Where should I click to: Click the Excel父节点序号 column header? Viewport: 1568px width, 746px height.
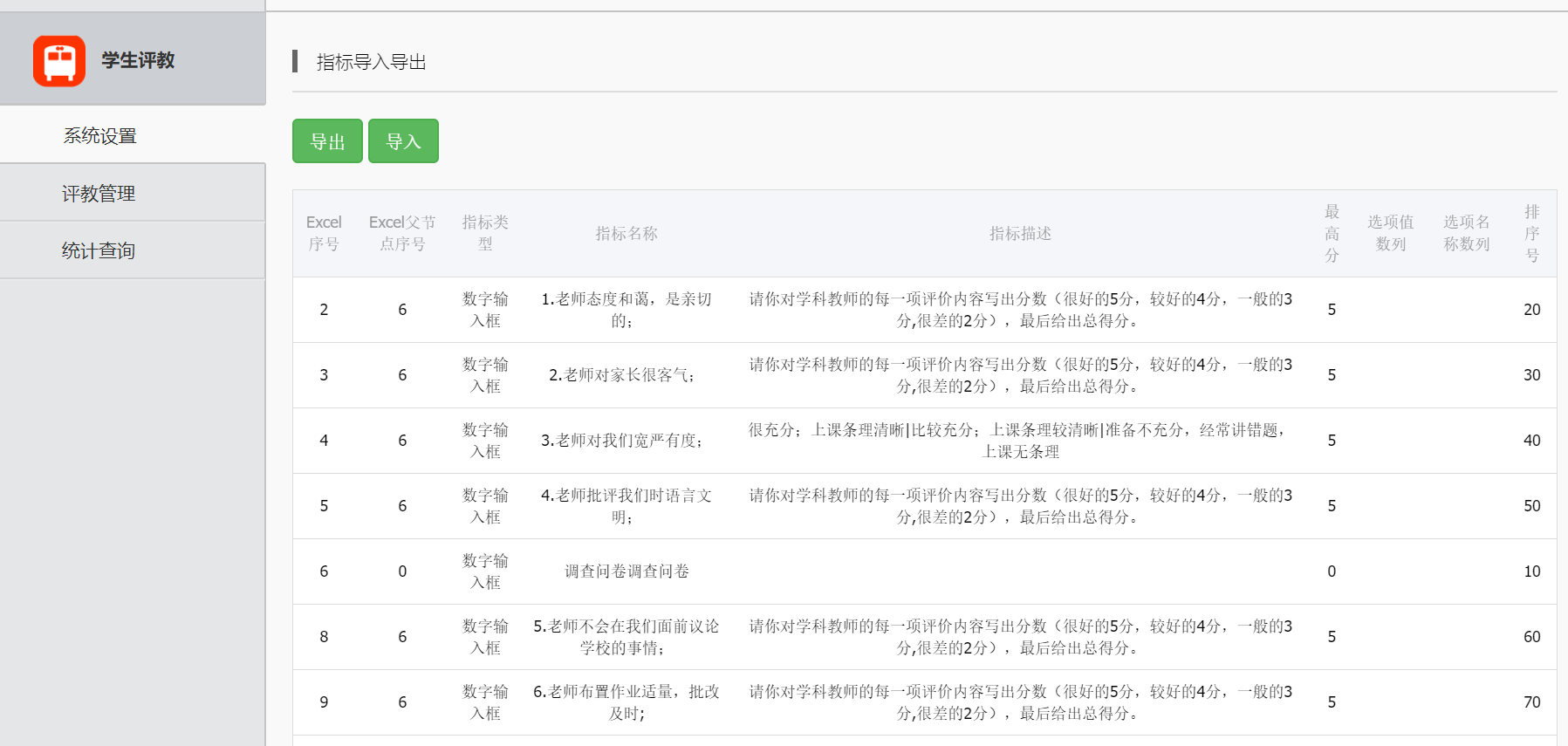pos(402,233)
